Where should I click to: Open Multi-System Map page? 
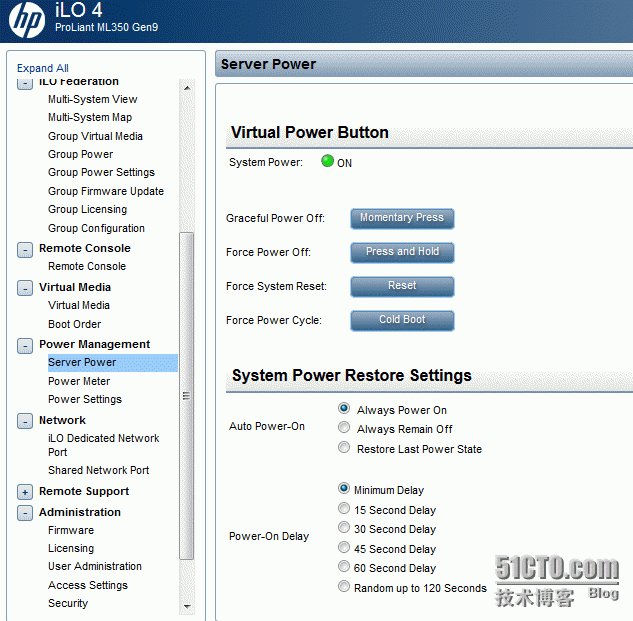tap(90, 117)
